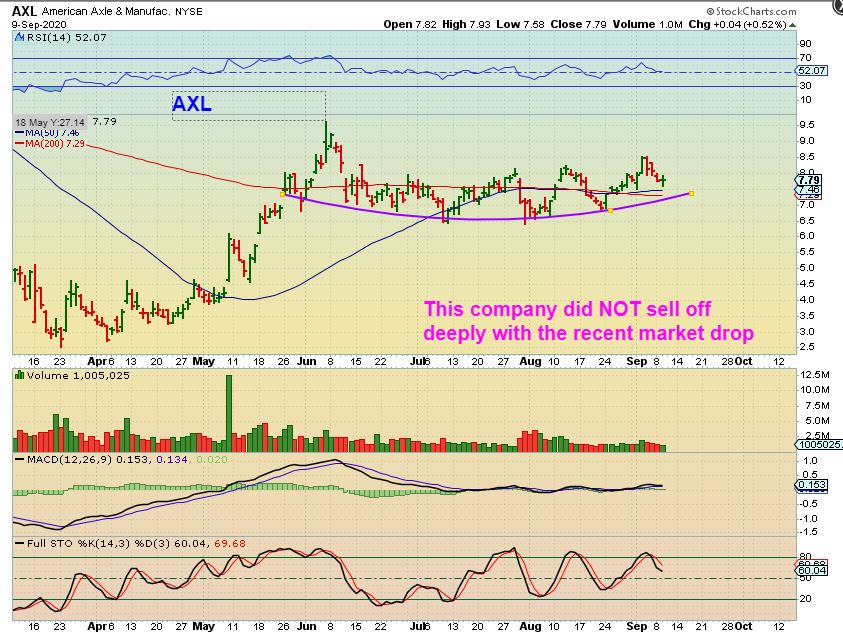The image size is (843, 635).
Task: Click the RSI(14) indicator icon
Action: 19,37
